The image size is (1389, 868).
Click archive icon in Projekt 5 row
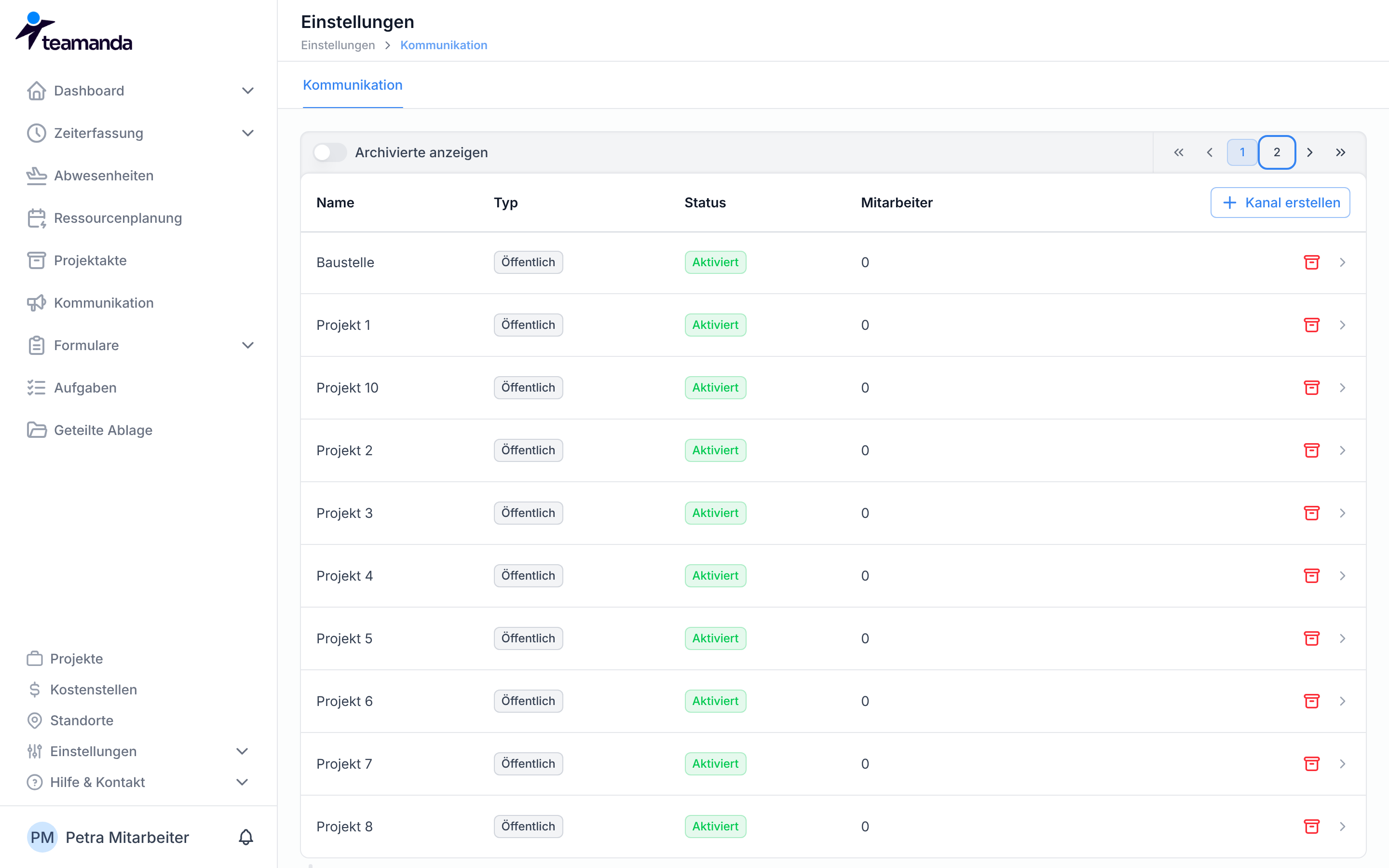1311,638
